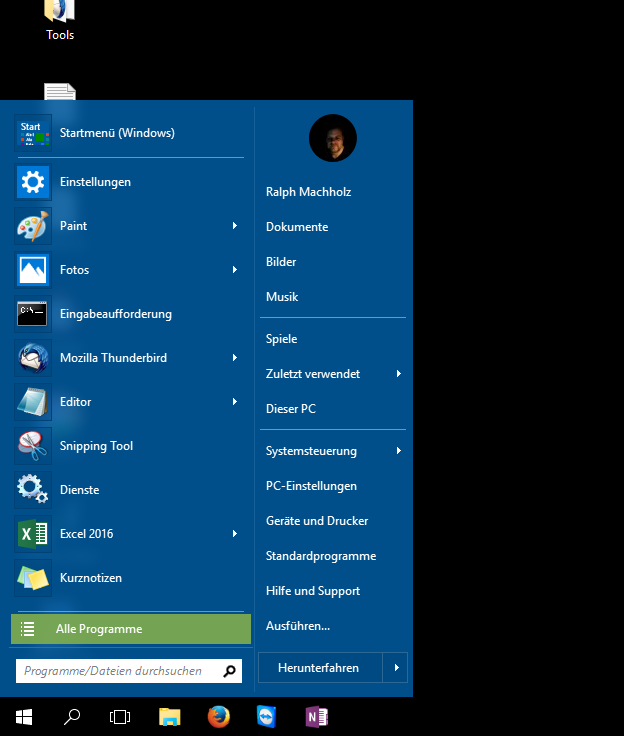624x736 pixels.
Task: Open taskbar search magnifier icon
Action: [x=72, y=717]
